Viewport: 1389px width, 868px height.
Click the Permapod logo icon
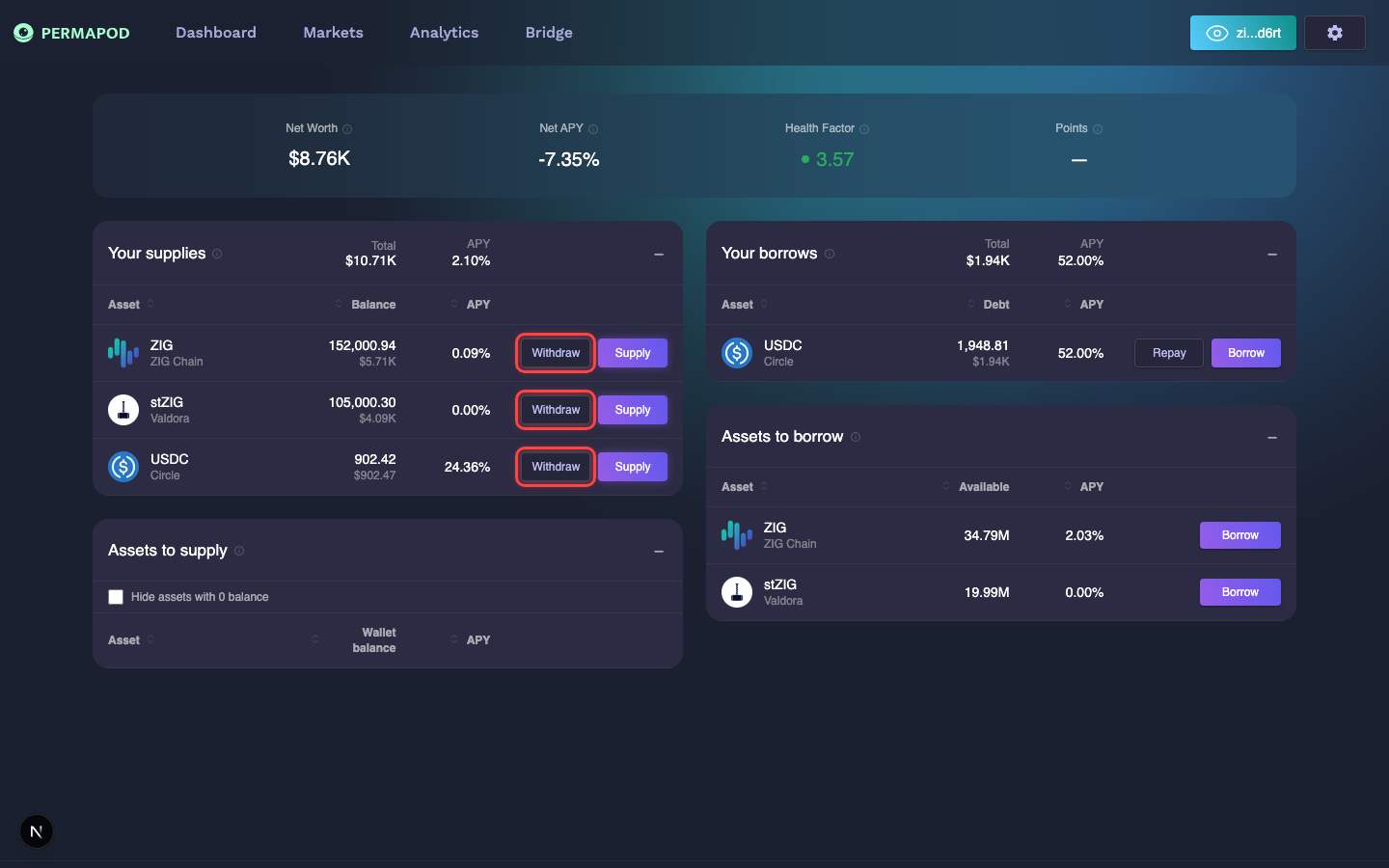point(23,33)
